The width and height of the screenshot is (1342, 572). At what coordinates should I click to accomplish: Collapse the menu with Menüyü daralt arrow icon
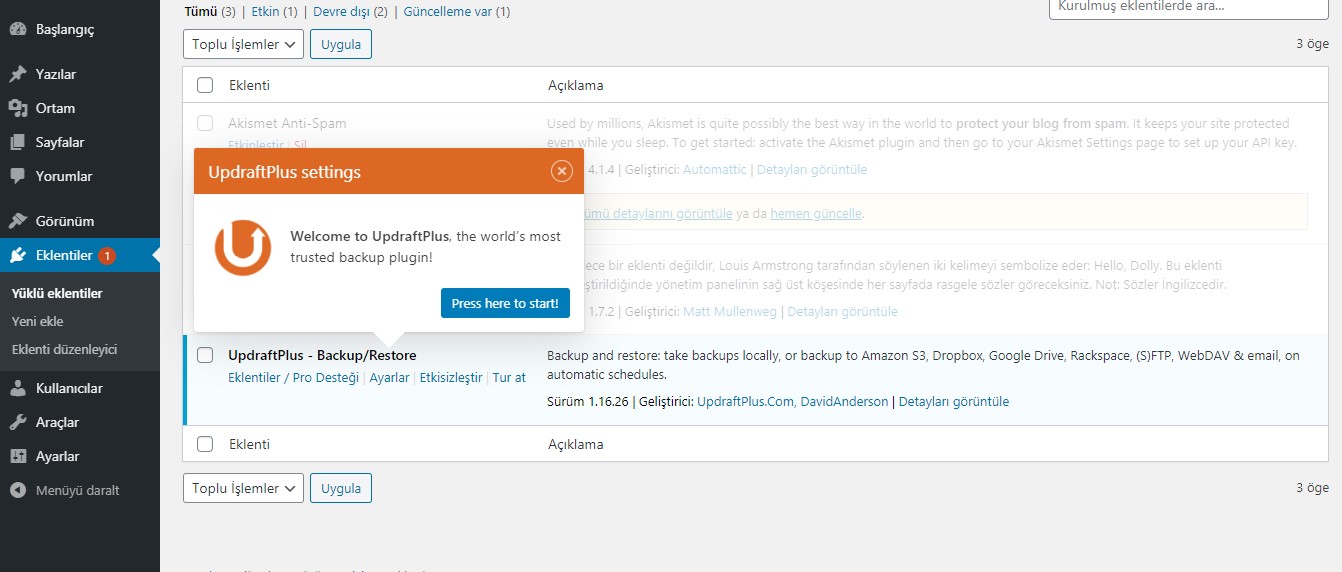pyautogui.click(x=17, y=490)
